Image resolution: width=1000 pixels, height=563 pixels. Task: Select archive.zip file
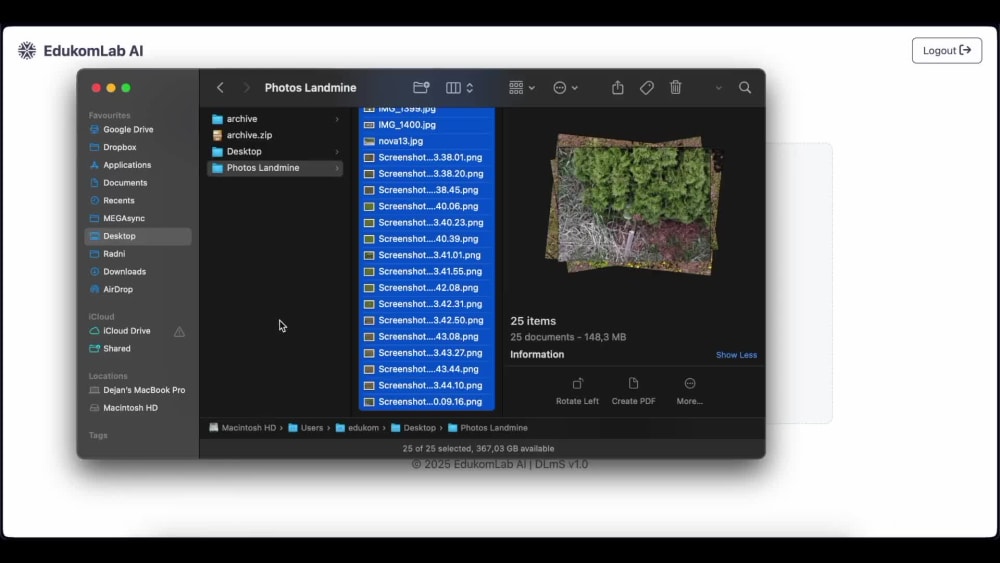tap(275, 135)
